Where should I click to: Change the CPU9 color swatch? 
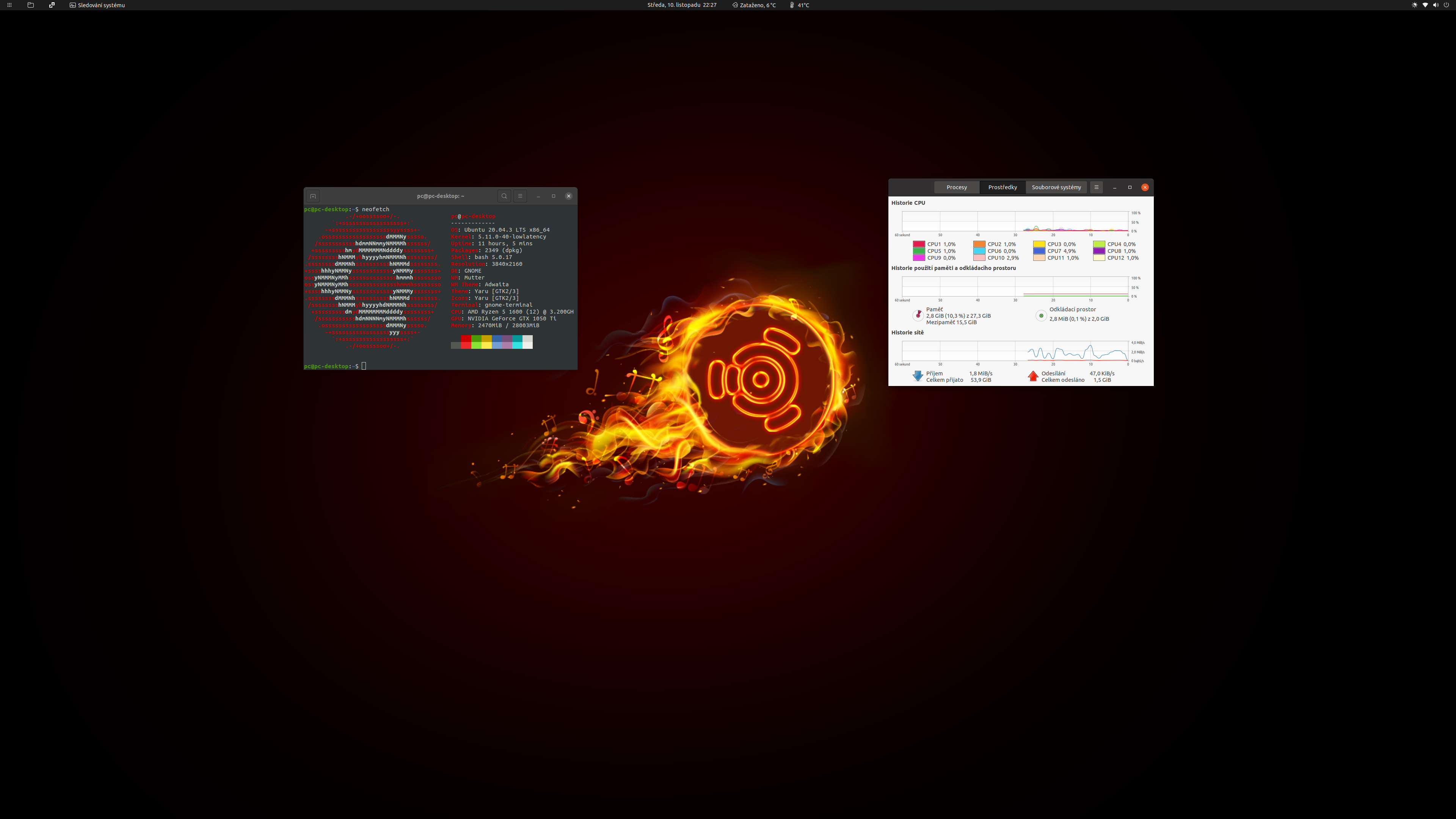(x=918, y=258)
